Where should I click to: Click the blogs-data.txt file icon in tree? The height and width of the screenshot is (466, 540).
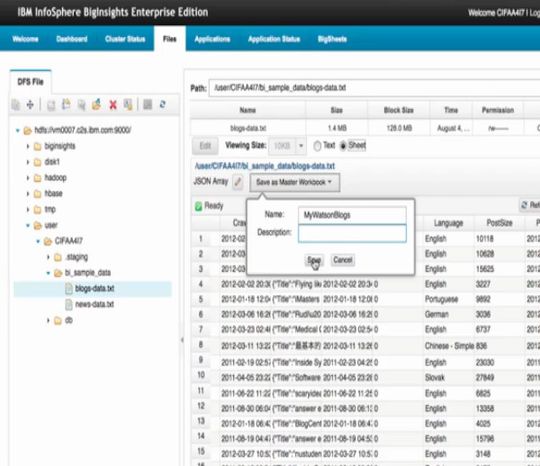tap(69, 289)
